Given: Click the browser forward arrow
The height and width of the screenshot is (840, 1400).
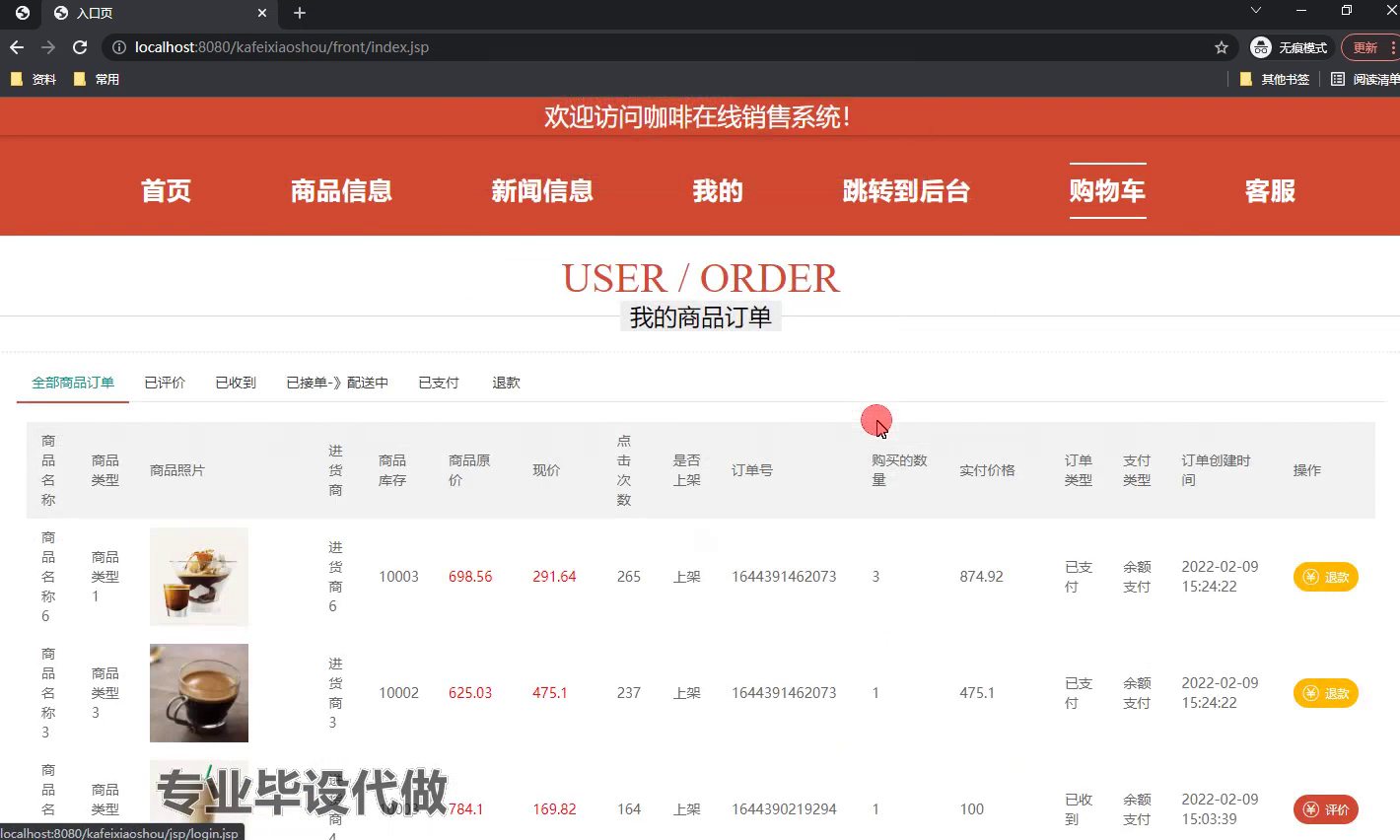Looking at the screenshot, I should coord(48,47).
